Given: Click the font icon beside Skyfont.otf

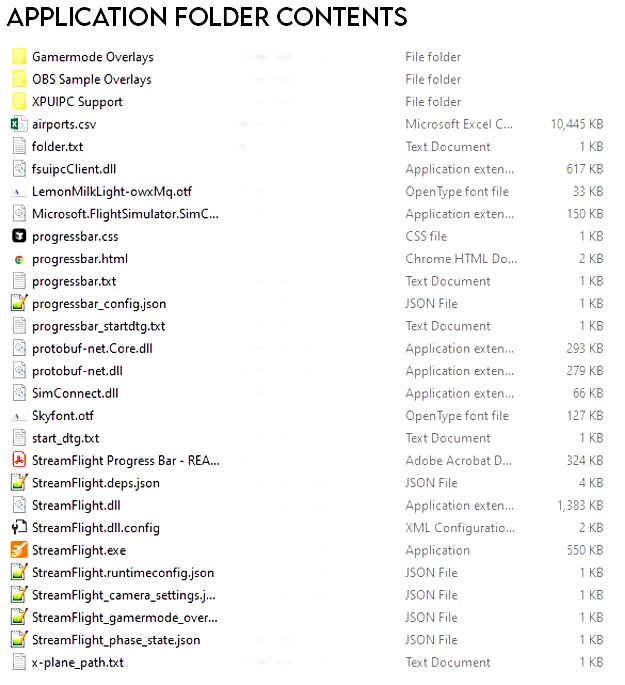Looking at the screenshot, I should [x=18, y=415].
